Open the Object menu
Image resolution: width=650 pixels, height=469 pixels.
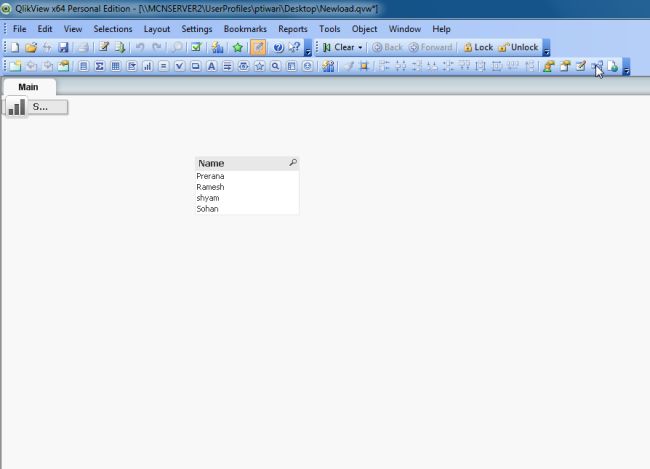tap(364, 29)
